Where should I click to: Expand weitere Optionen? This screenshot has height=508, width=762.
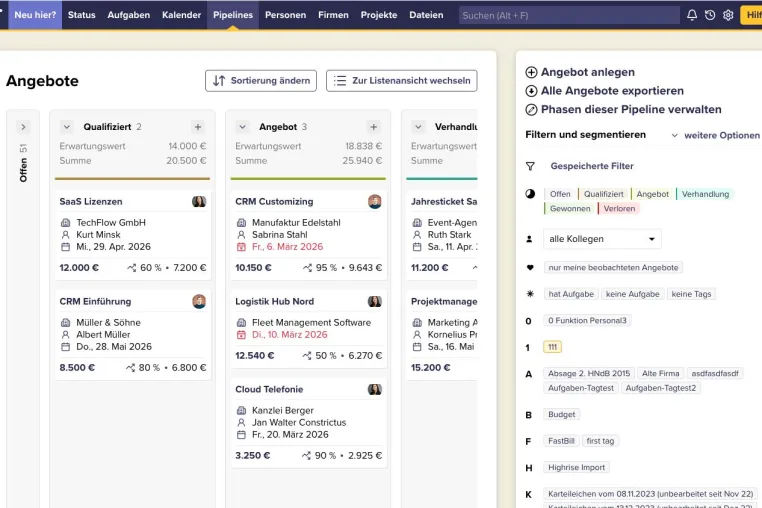click(715, 135)
